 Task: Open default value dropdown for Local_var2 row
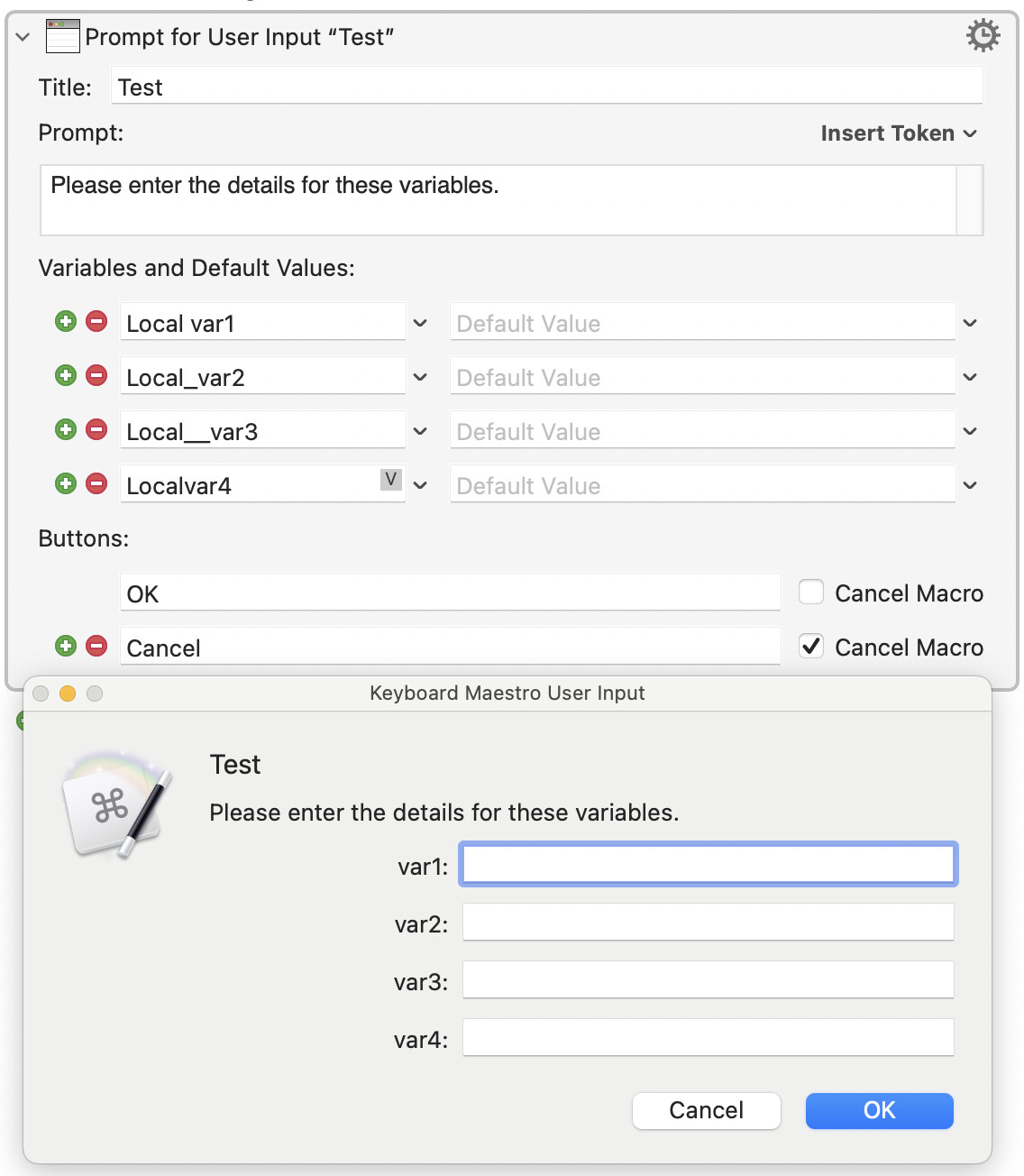pos(970,377)
